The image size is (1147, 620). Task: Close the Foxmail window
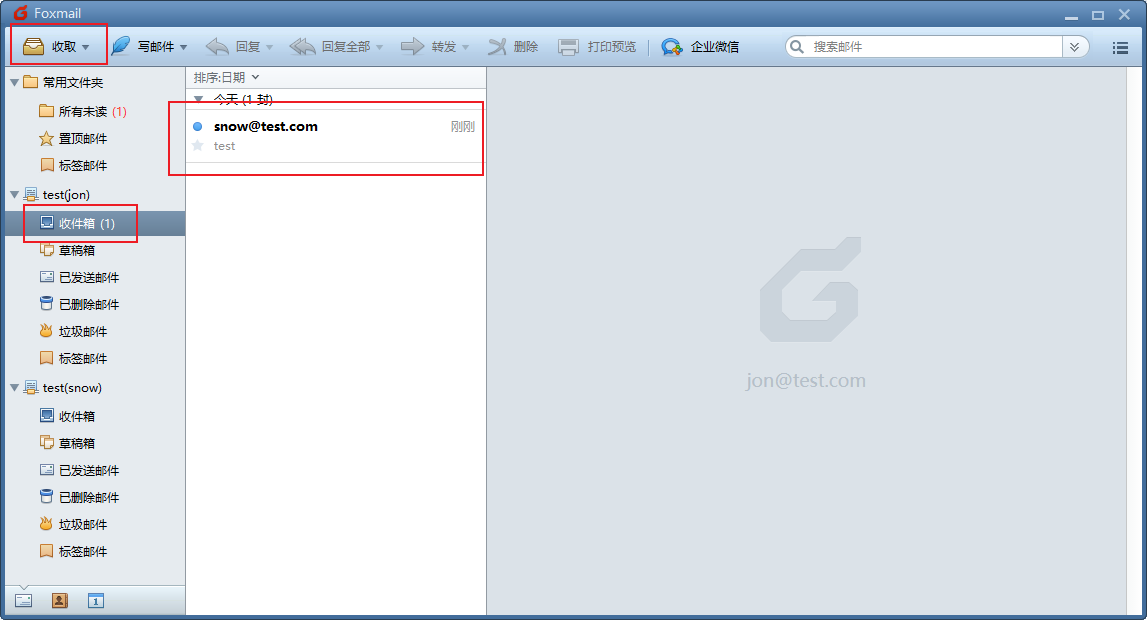click(1125, 15)
